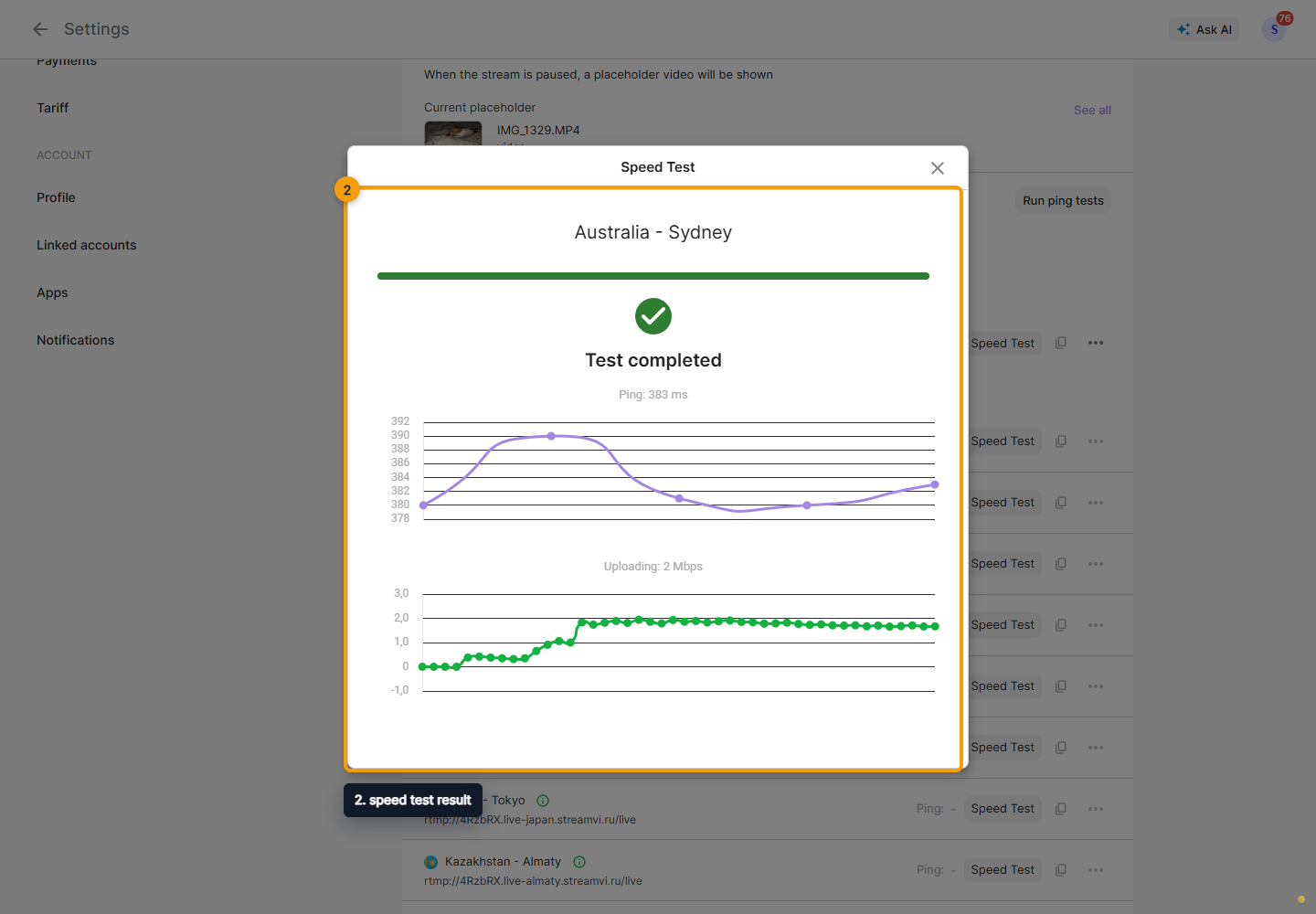1316x914 pixels.
Task: Start Speed Test for Kazakhstan - Almaty
Action: click(x=1003, y=870)
